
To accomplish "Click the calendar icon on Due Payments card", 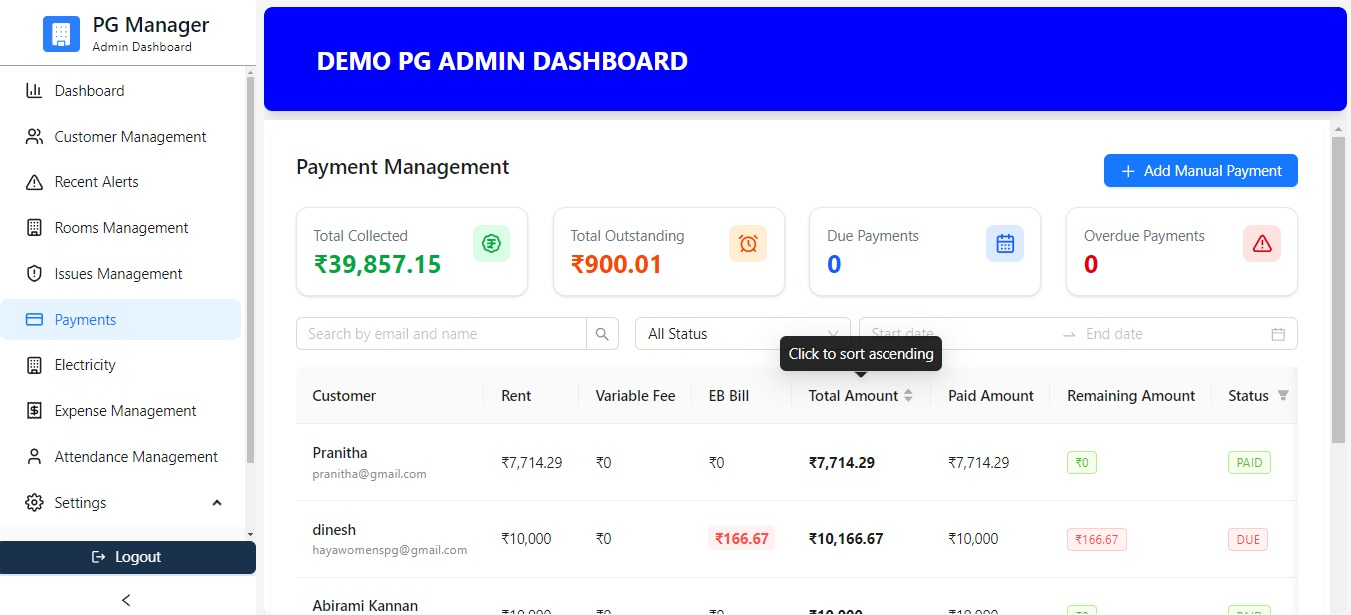I will [1004, 243].
